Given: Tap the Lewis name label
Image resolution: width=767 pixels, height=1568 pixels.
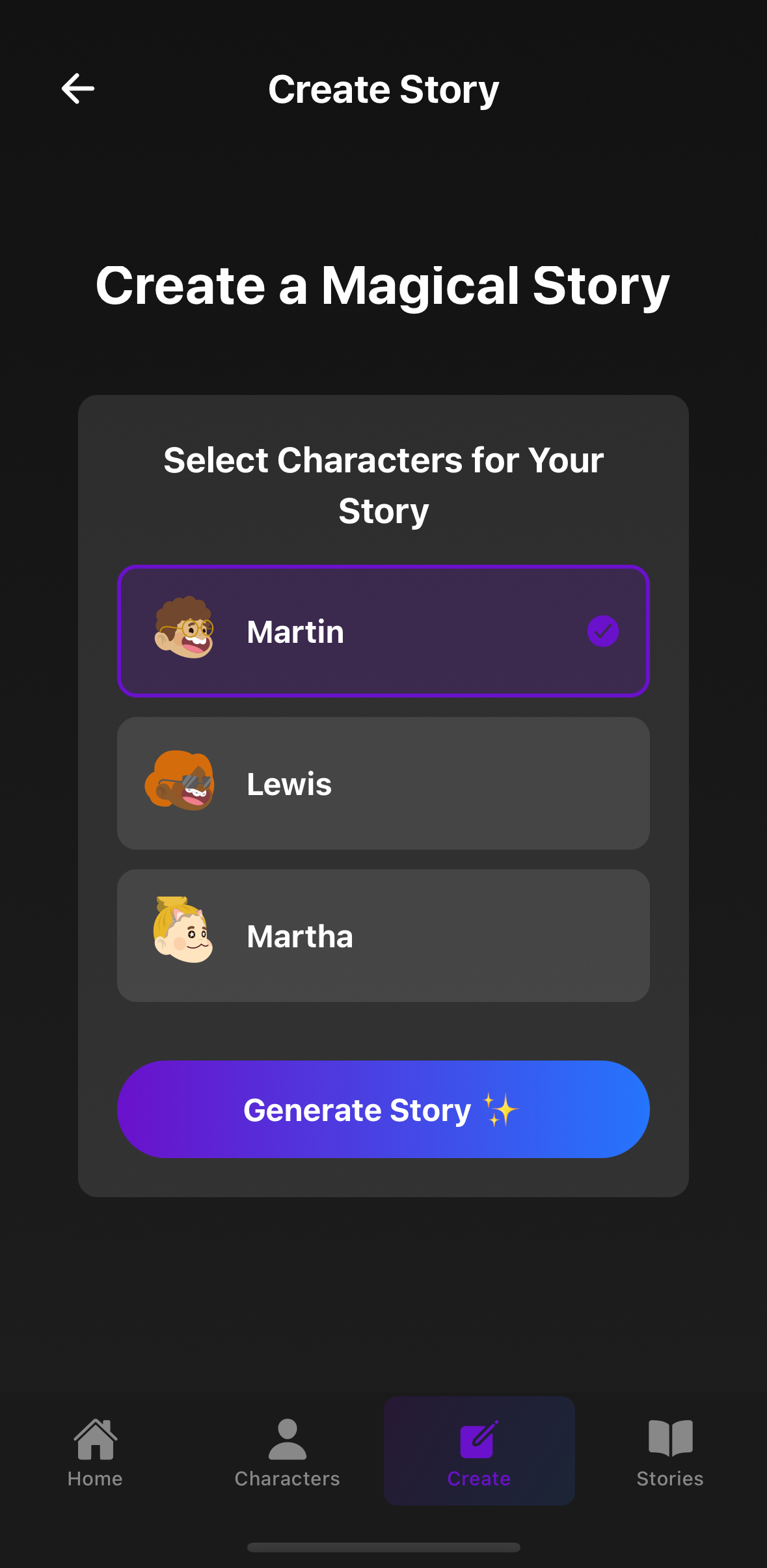Looking at the screenshot, I should (289, 784).
